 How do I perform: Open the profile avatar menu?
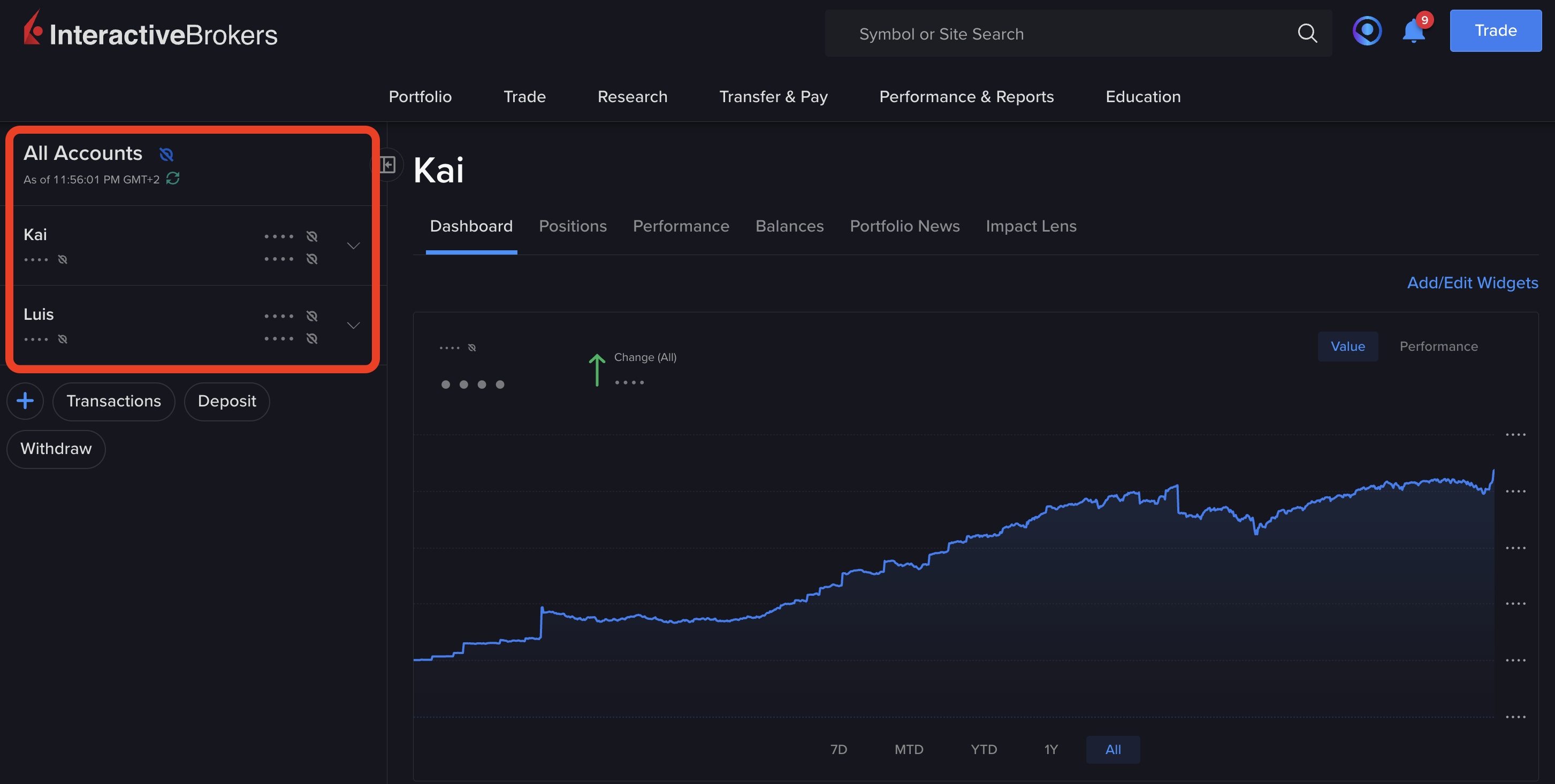pyautogui.click(x=1367, y=30)
